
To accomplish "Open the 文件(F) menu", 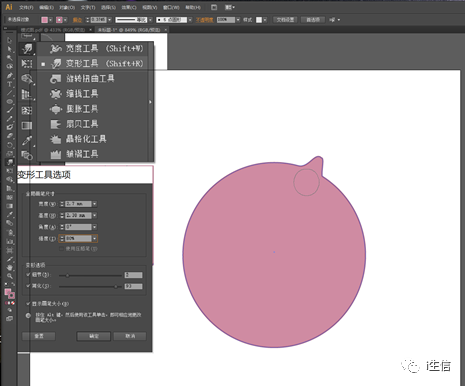I will coord(26,7).
